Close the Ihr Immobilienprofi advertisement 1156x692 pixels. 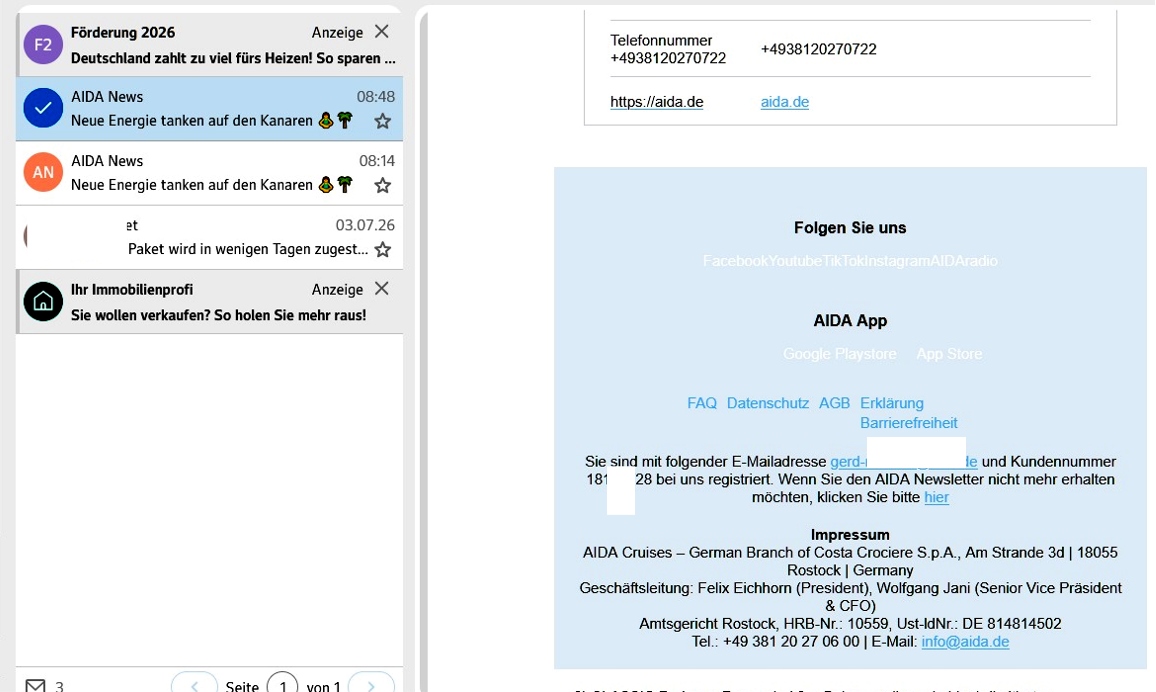pos(381,289)
